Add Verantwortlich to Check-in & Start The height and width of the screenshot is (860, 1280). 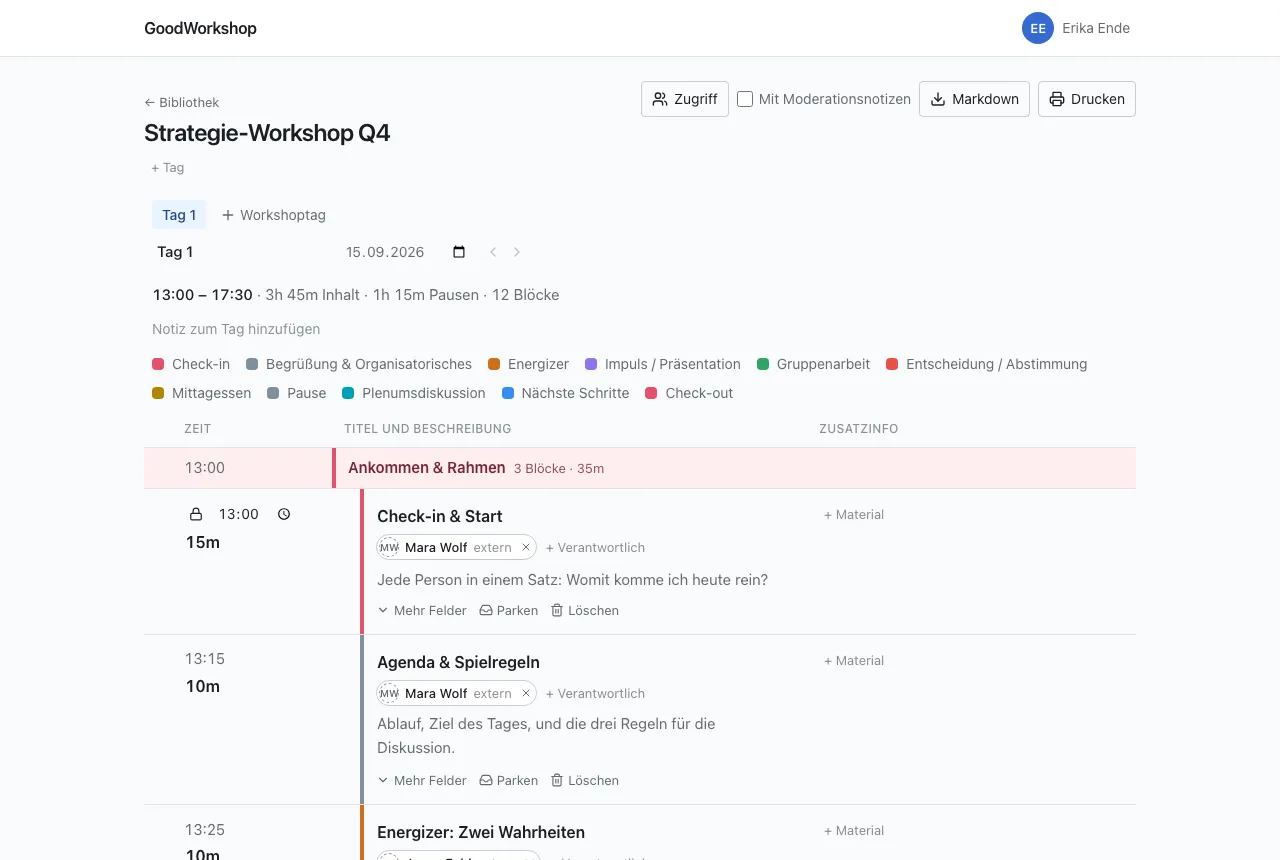[x=595, y=547]
